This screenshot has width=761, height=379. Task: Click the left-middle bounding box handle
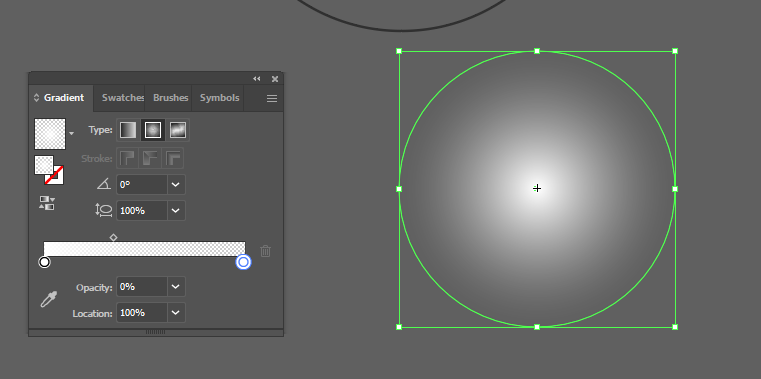tap(399, 189)
